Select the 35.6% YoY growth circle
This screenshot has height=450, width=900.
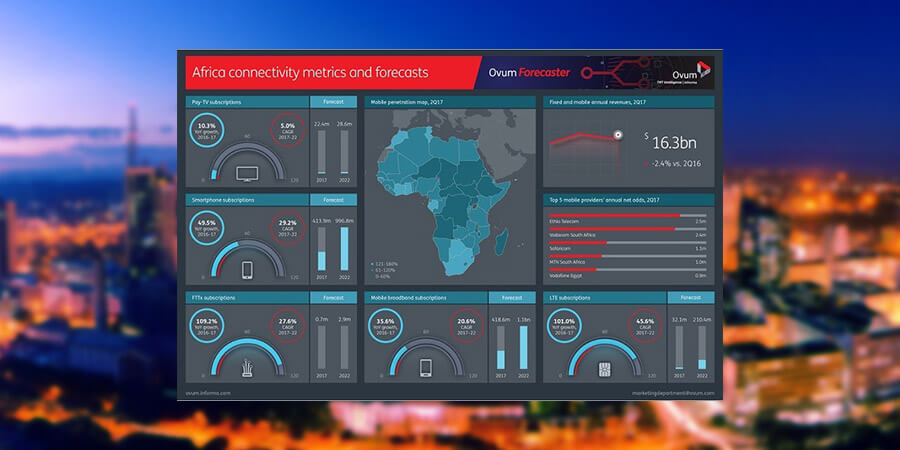click(385, 325)
